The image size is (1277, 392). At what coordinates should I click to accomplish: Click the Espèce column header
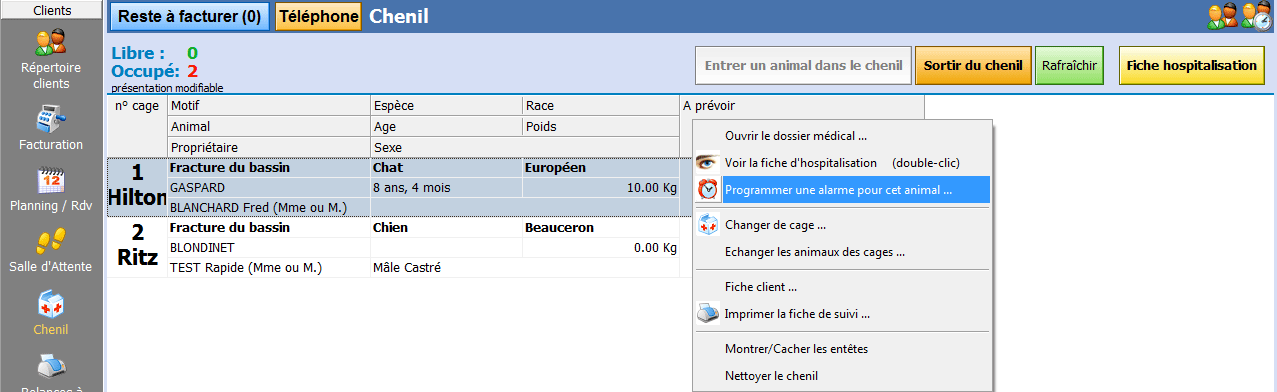pos(445,105)
